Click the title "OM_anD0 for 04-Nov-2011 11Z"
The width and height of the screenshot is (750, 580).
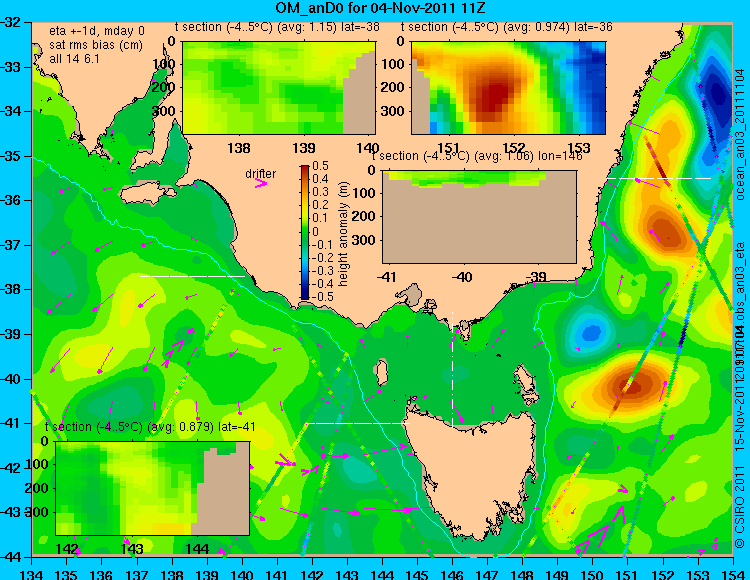(381, 8)
